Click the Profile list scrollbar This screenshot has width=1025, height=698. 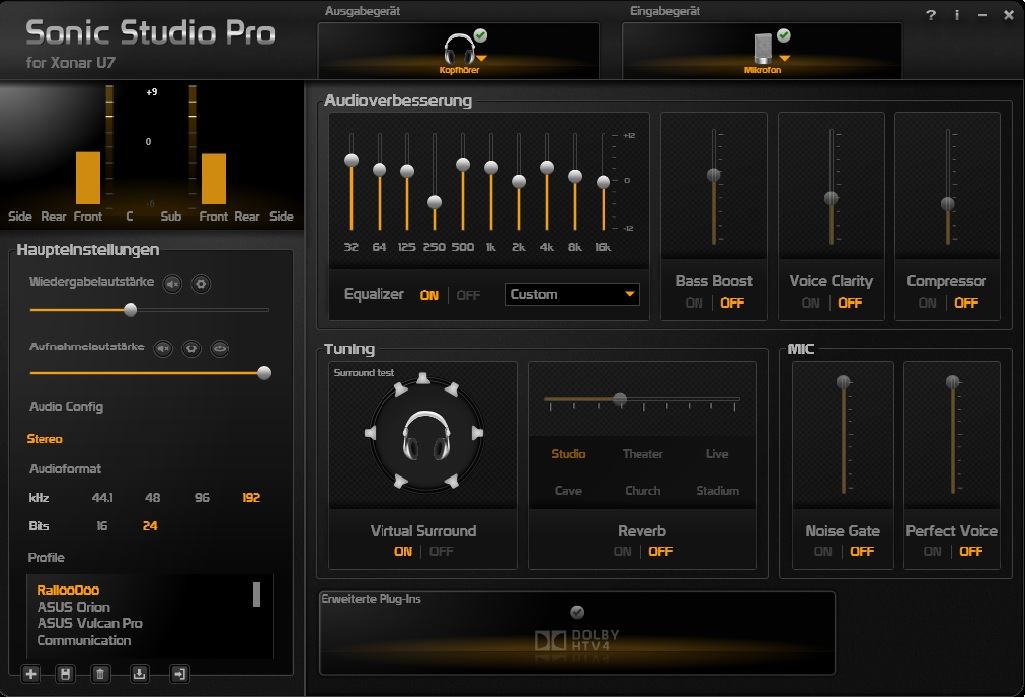click(x=256, y=594)
